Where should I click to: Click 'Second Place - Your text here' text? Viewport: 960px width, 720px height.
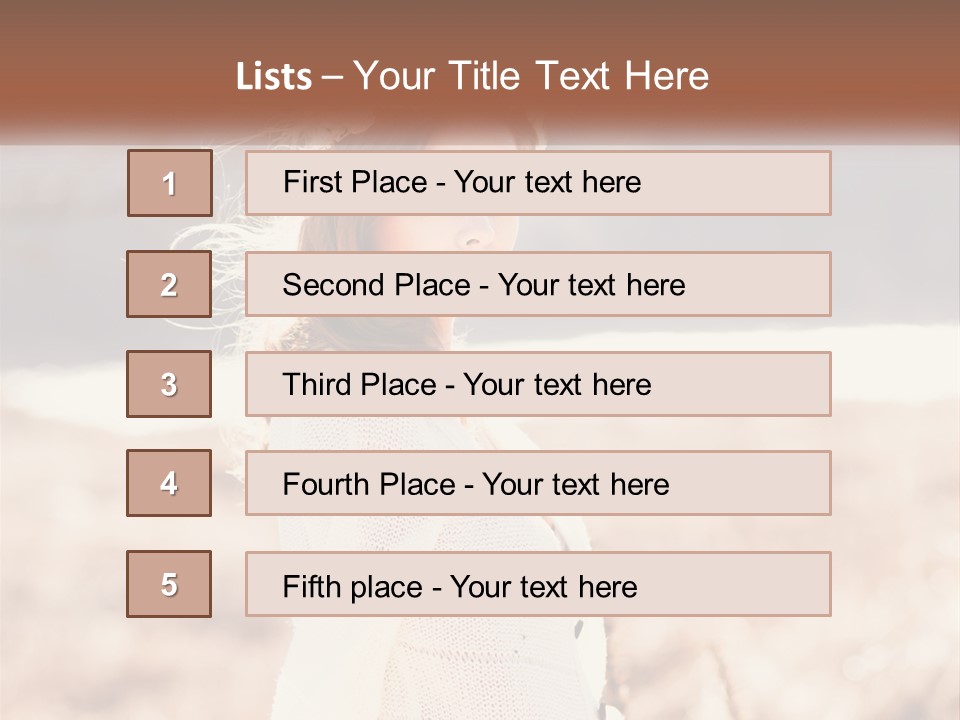(484, 285)
